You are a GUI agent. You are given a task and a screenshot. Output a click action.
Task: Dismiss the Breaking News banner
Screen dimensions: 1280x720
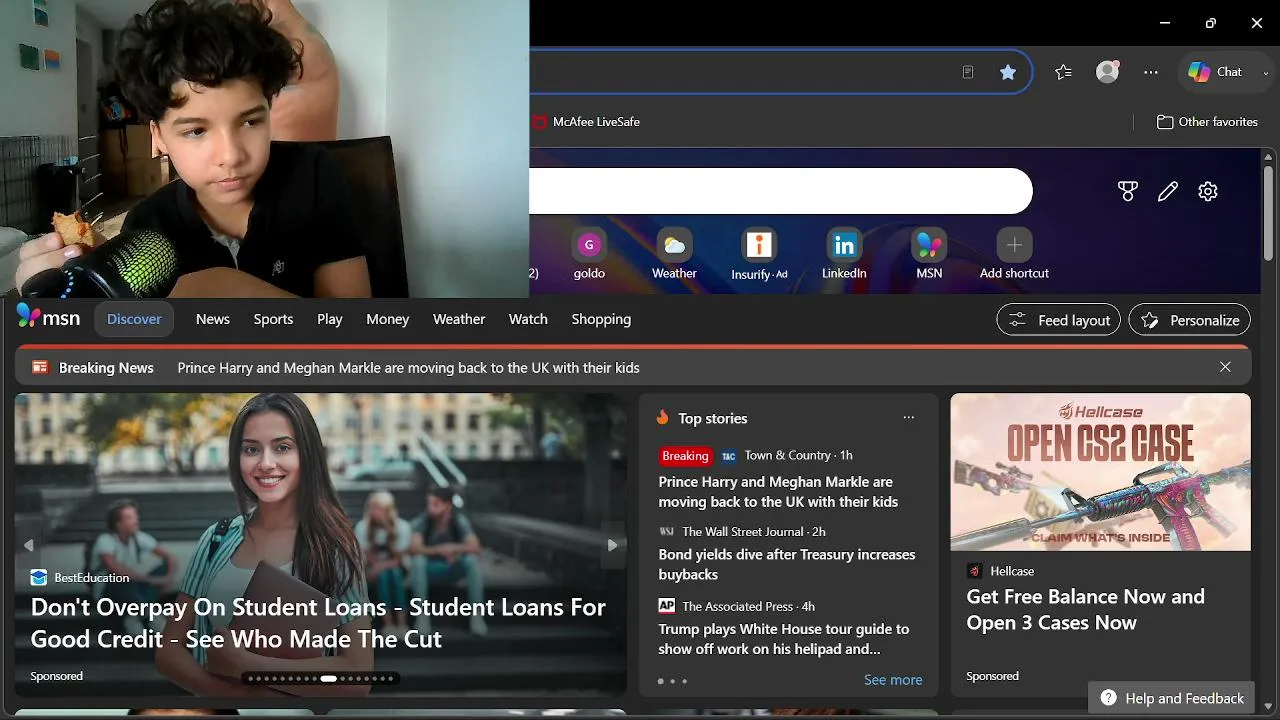tap(1225, 367)
